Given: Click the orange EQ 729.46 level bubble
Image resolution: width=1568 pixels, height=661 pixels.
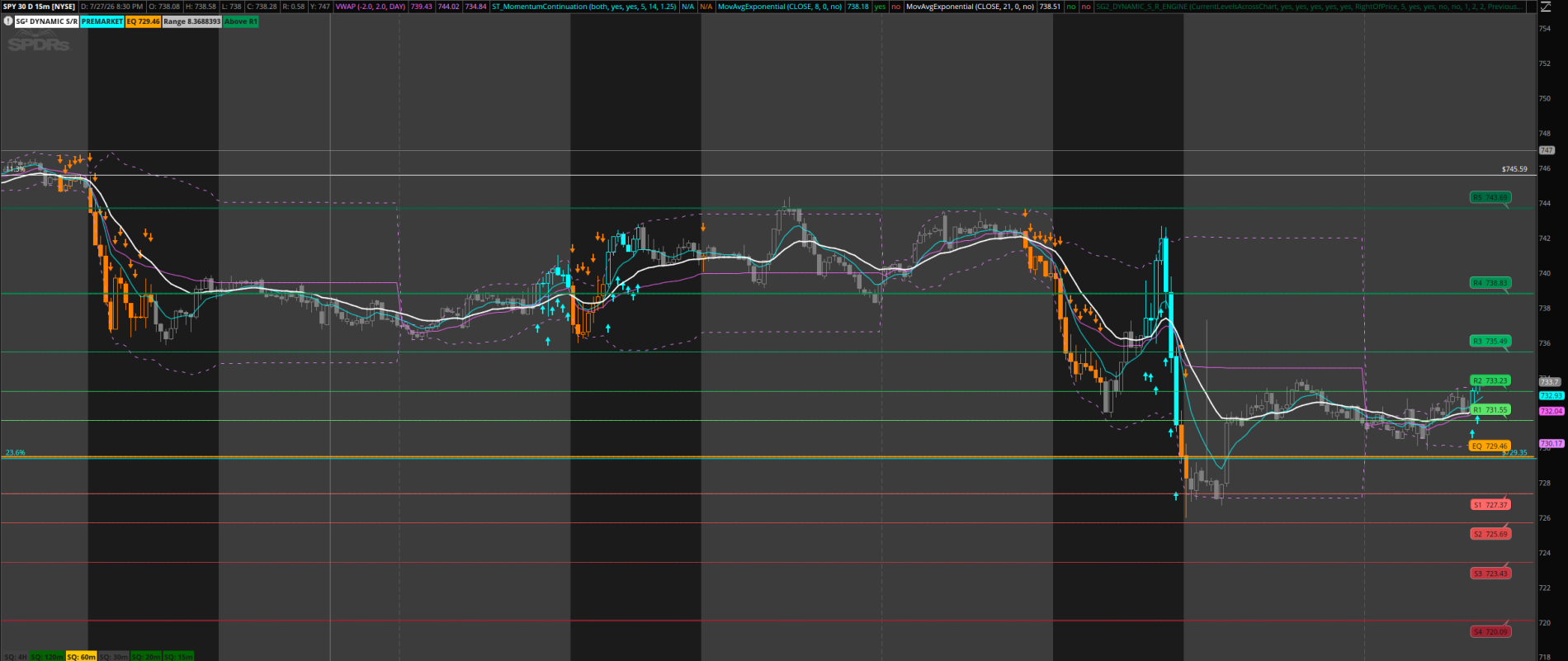Looking at the screenshot, I should pyautogui.click(x=1490, y=446).
